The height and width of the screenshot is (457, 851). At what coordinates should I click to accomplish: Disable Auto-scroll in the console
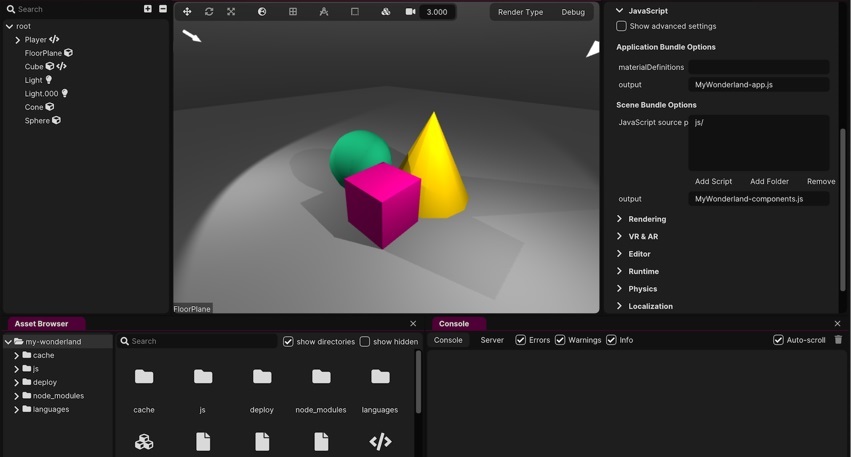click(x=778, y=340)
